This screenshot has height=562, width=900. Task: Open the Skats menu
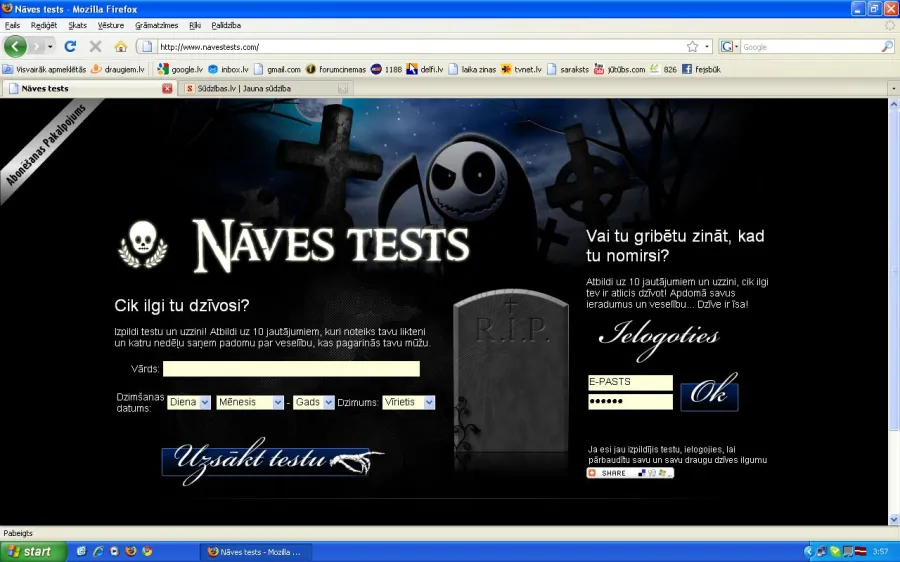[77, 25]
